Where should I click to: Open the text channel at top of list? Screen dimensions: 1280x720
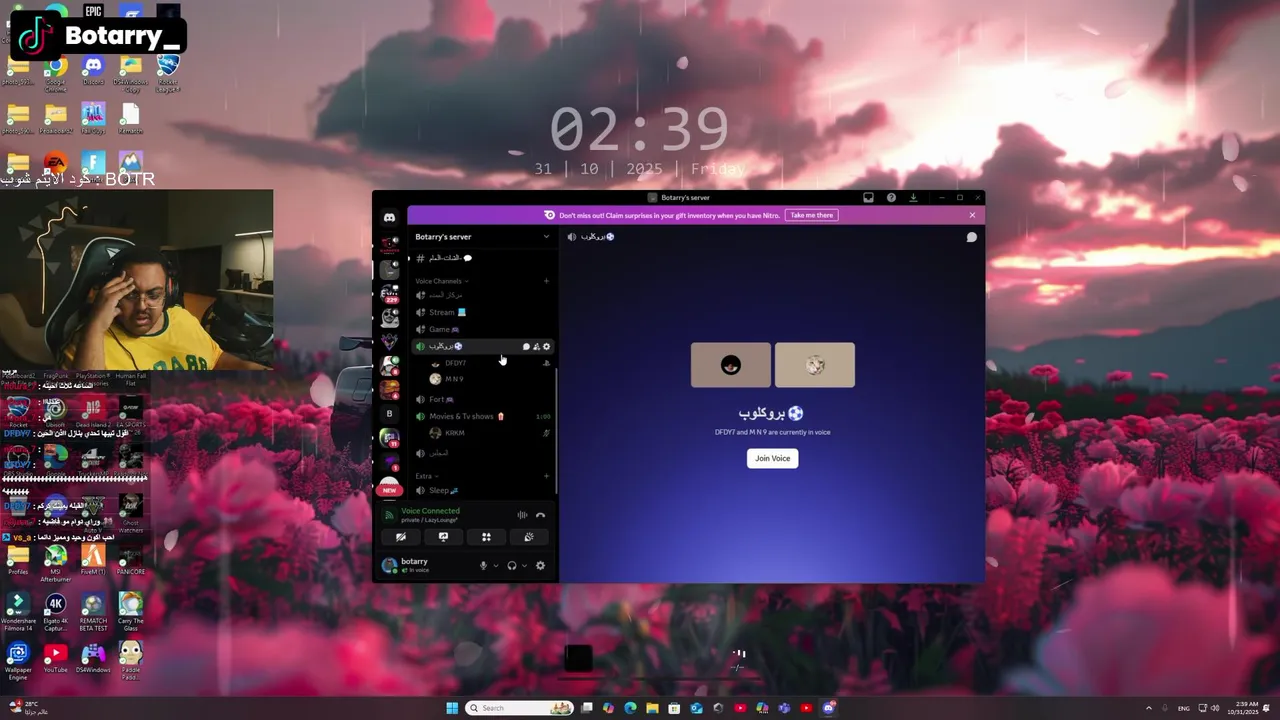484,258
